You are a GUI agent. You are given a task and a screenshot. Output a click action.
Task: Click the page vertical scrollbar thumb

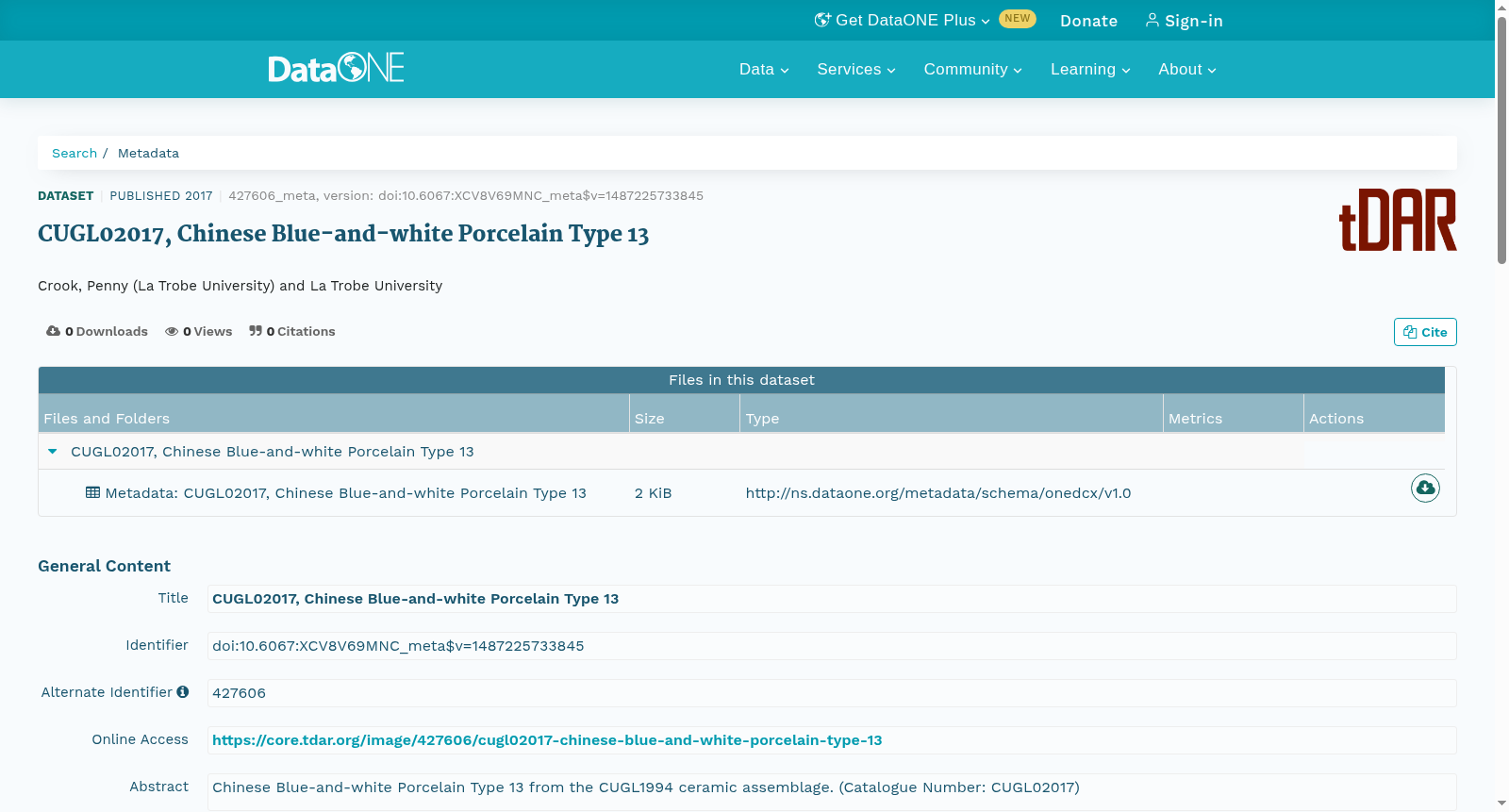click(1501, 140)
